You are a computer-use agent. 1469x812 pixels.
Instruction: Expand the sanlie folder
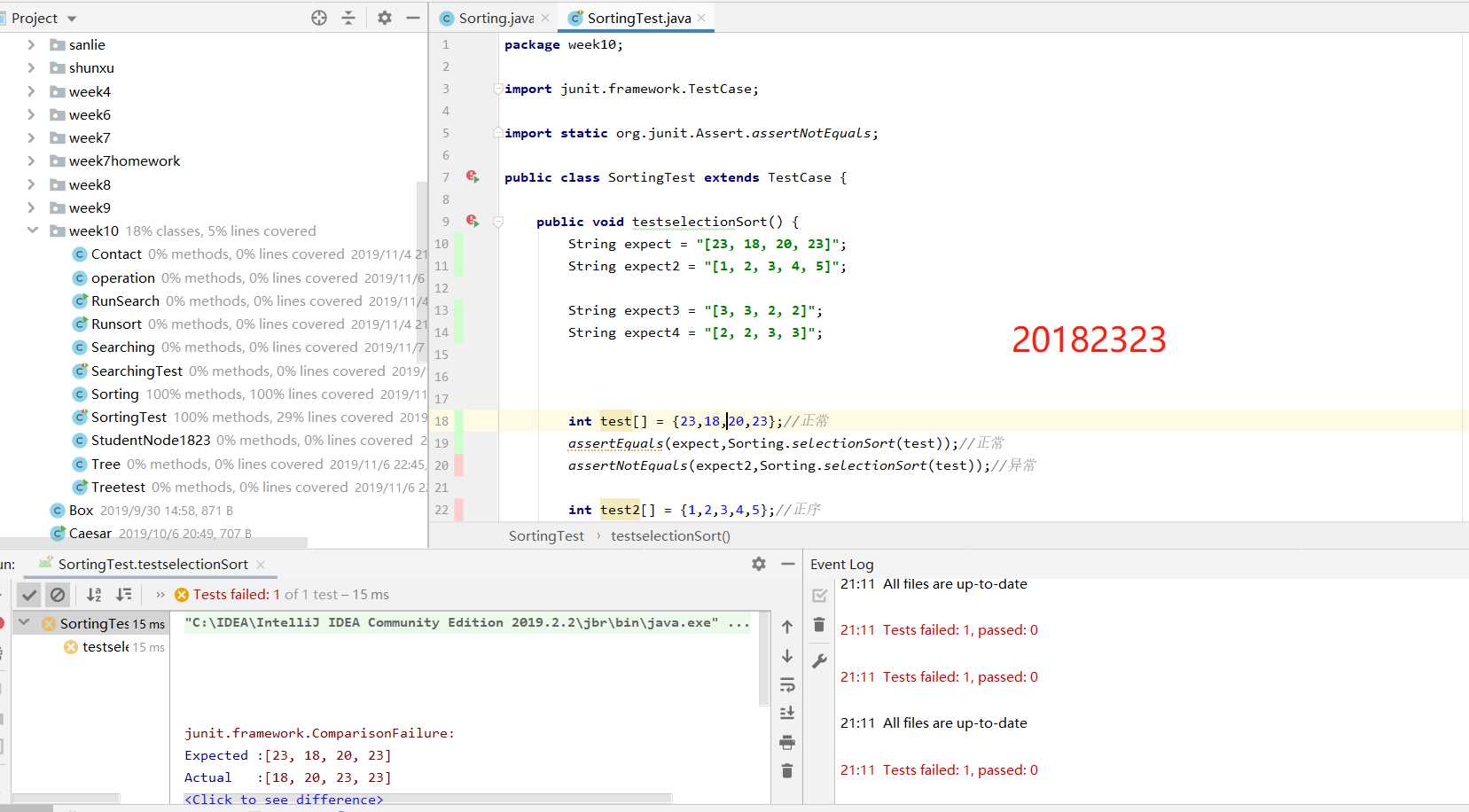coord(31,44)
